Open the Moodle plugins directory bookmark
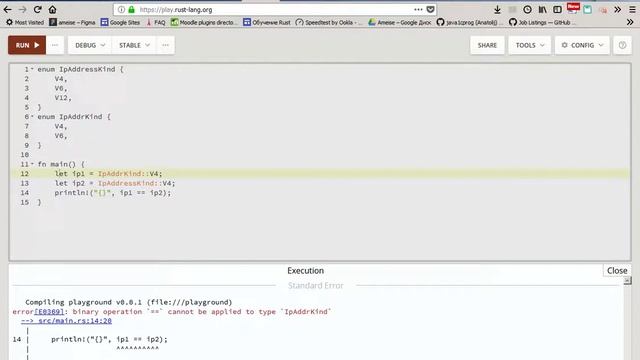The width and height of the screenshot is (640, 360). (204, 22)
